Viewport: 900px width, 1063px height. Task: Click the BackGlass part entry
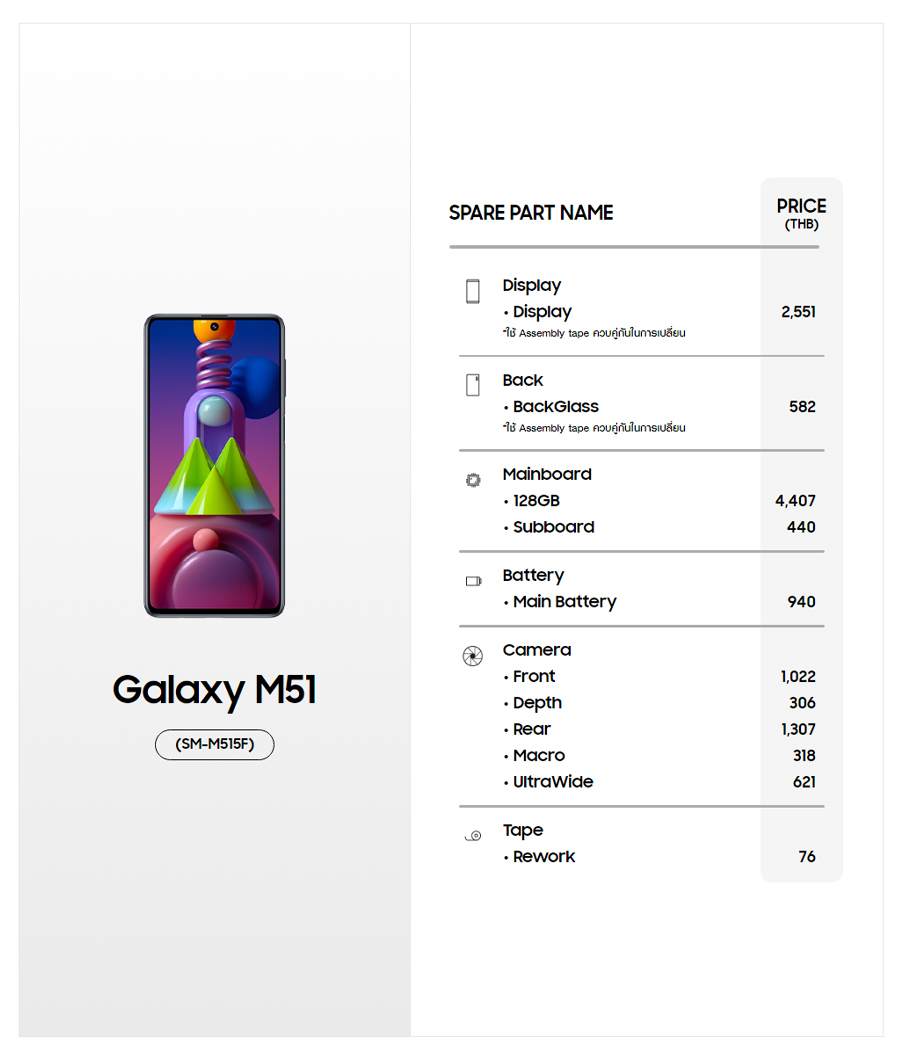[555, 407]
